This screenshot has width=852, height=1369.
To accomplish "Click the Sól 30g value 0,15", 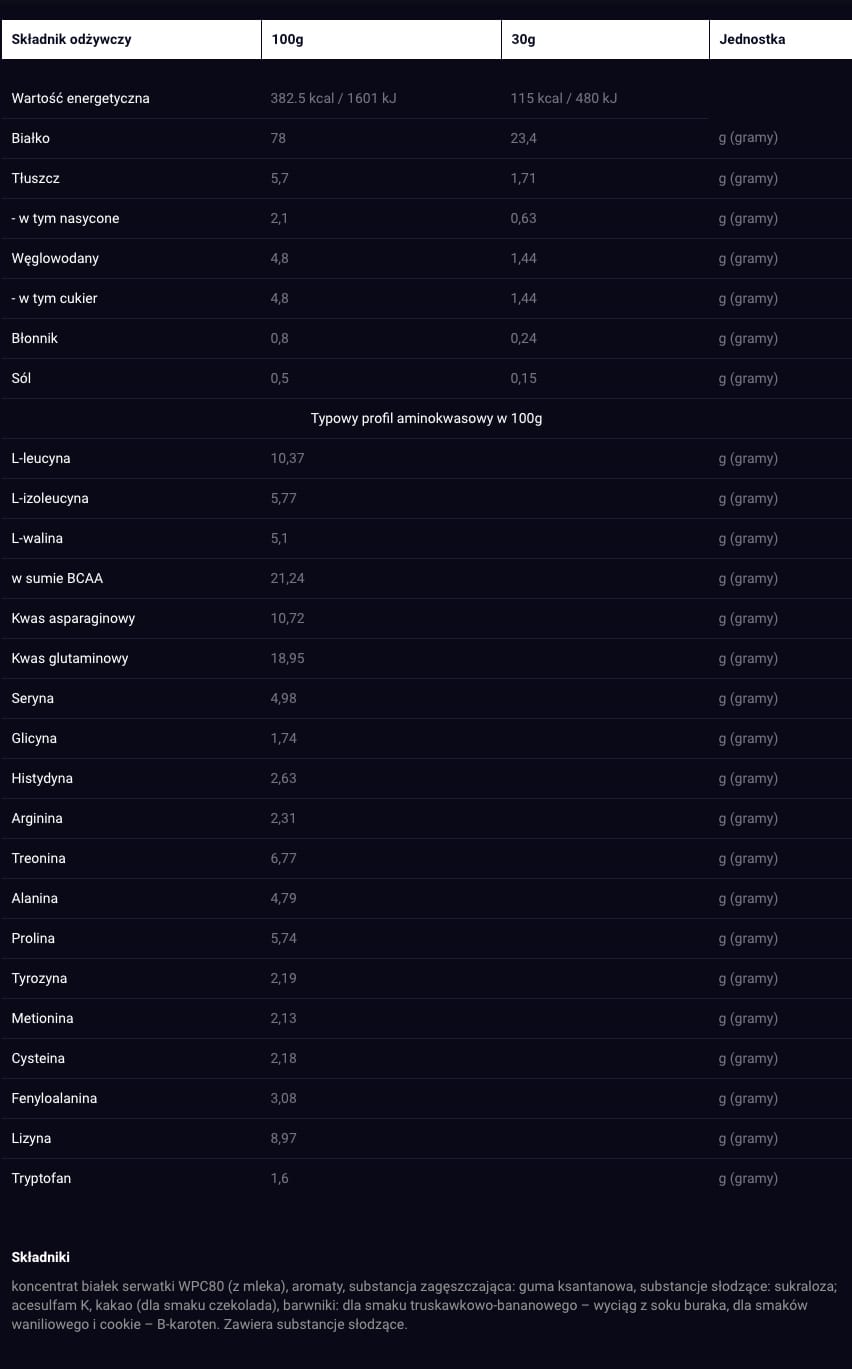I will (523, 378).
